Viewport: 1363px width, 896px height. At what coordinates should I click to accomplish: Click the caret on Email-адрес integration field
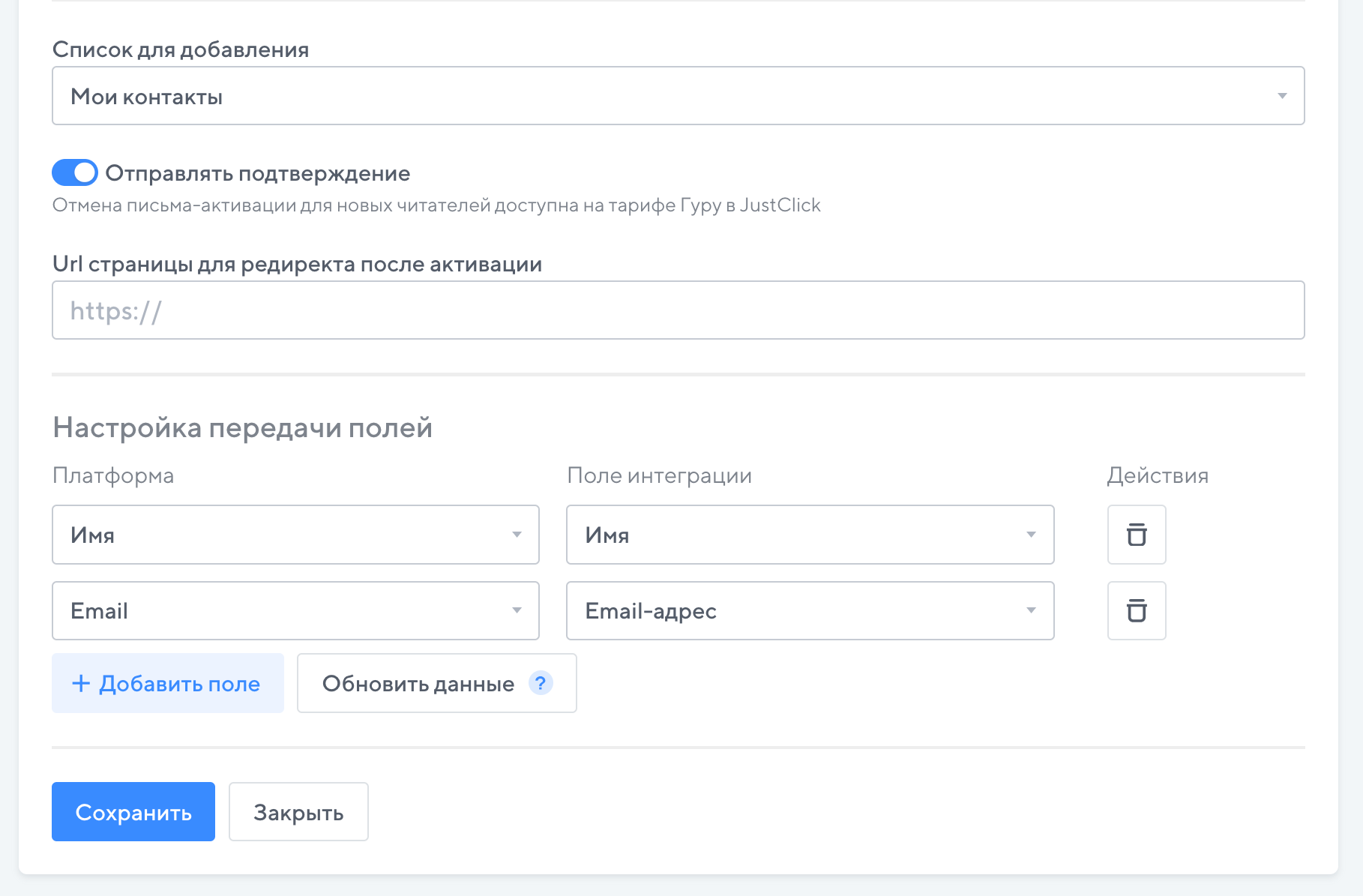[x=1031, y=611]
